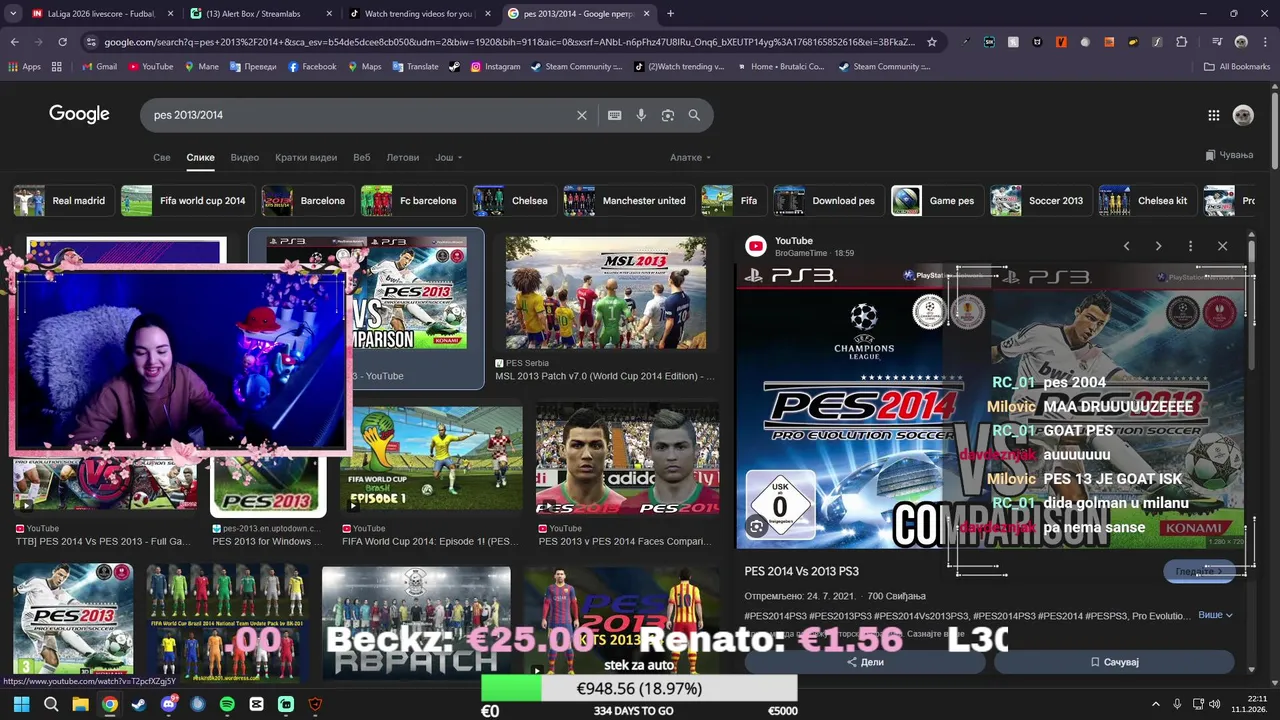The width and height of the screenshot is (1280, 720).
Task: Open the Instagram bookmark
Action: coord(495,67)
